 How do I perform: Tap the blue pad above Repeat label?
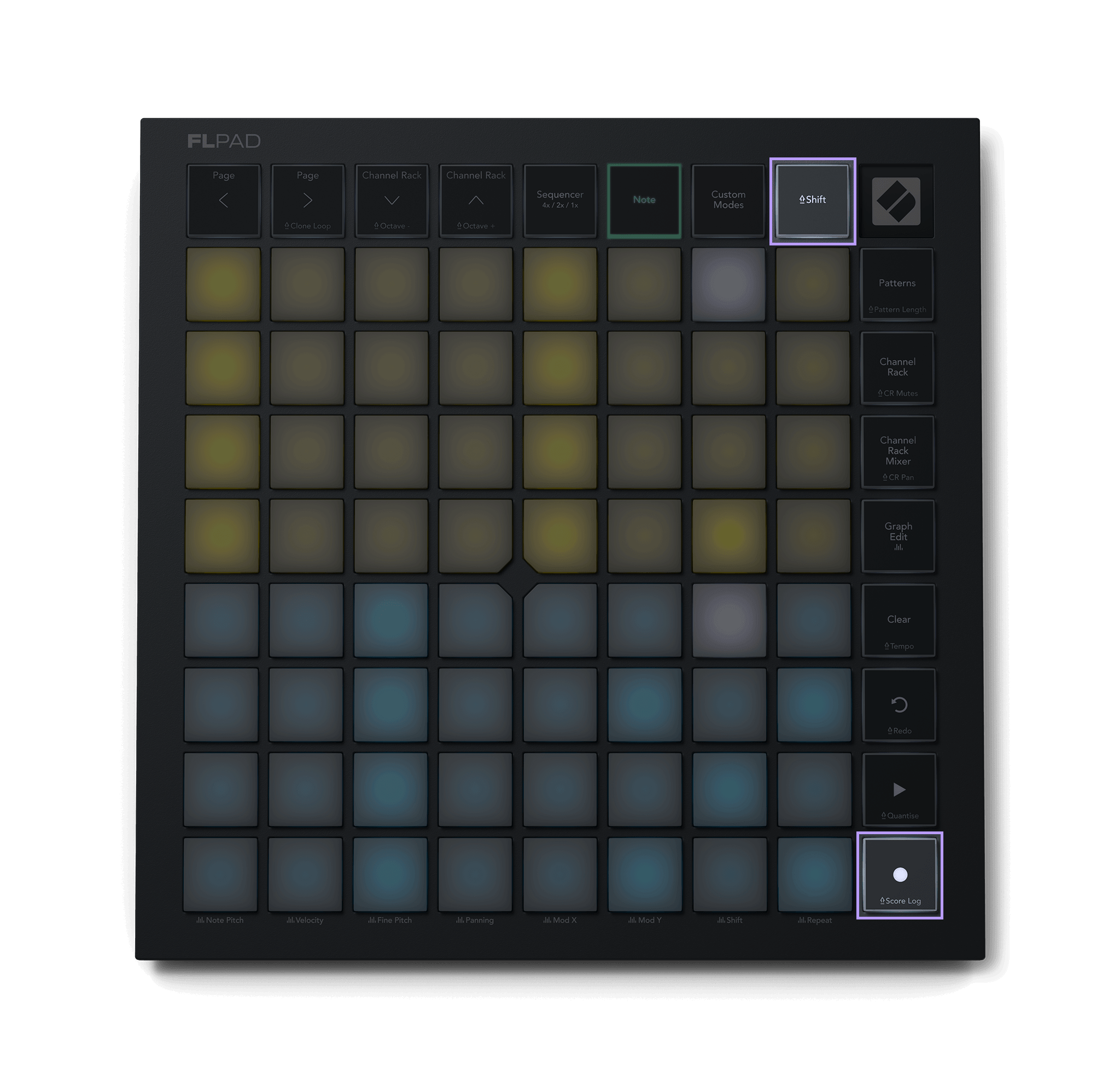tap(814, 874)
